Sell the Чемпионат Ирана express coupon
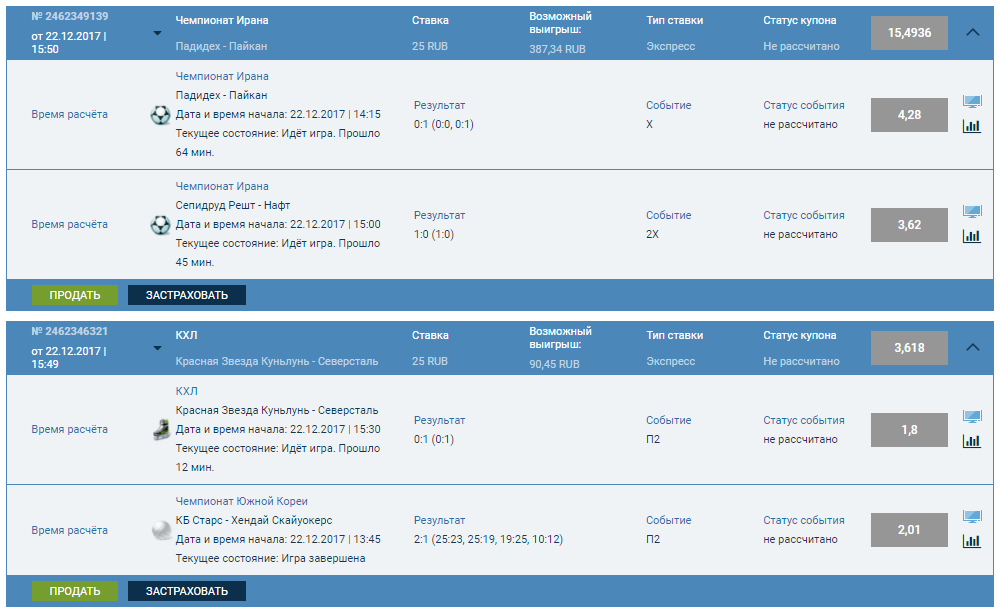Viewport: 1003px width, 610px height. pyautogui.click(x=75, y=295)
